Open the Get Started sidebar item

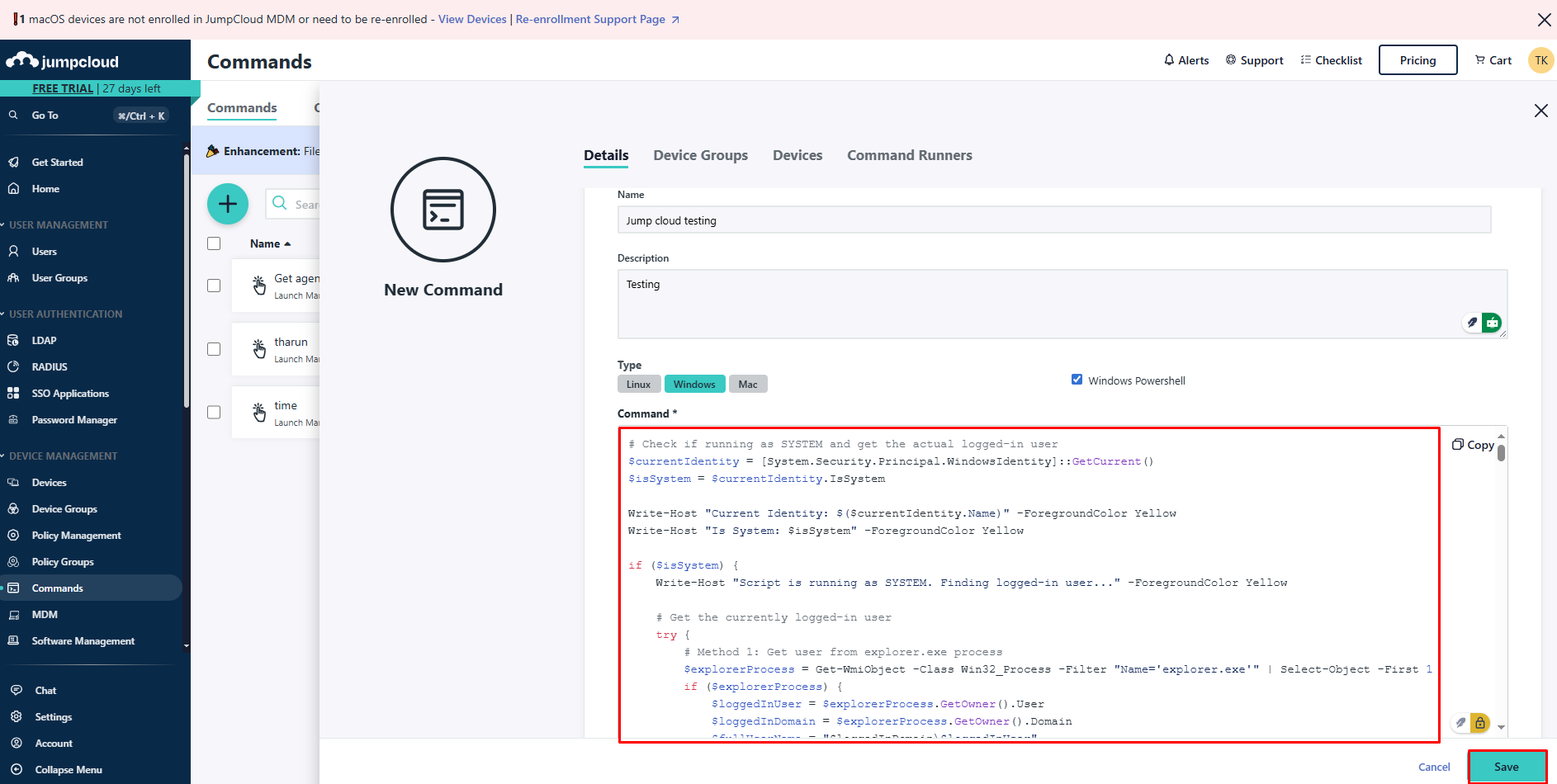[57, 163]
